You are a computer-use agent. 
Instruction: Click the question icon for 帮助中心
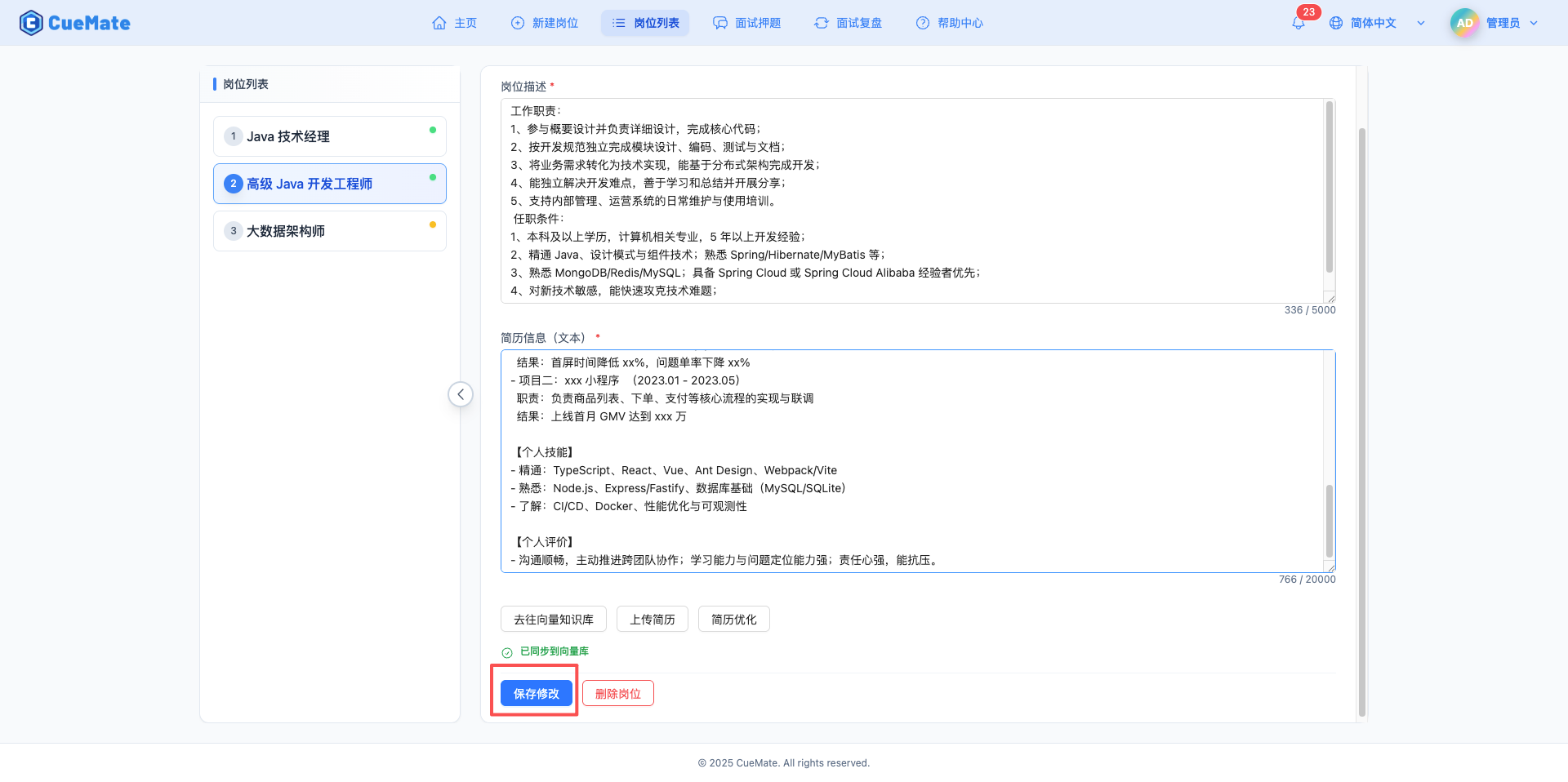pos(923,23)
